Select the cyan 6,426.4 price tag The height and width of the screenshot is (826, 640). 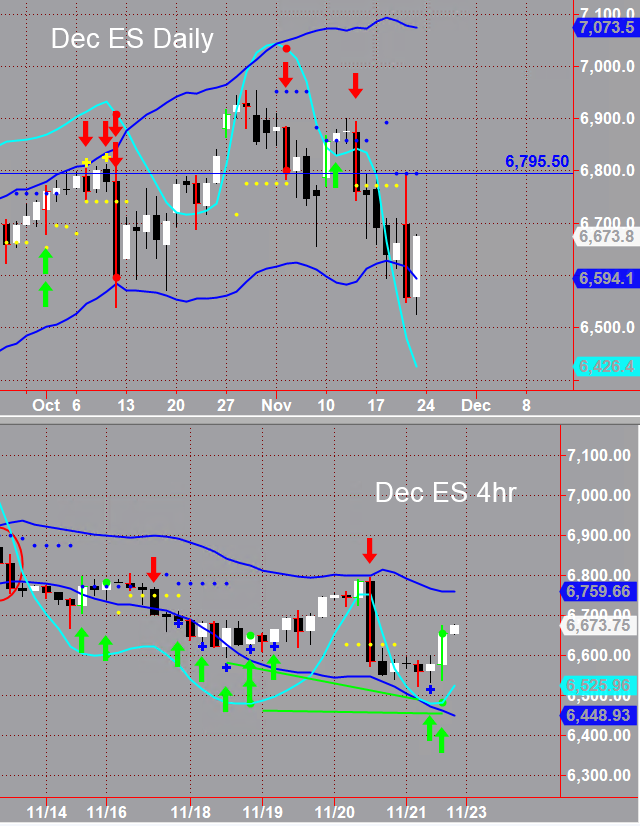(x=604, y=367)
